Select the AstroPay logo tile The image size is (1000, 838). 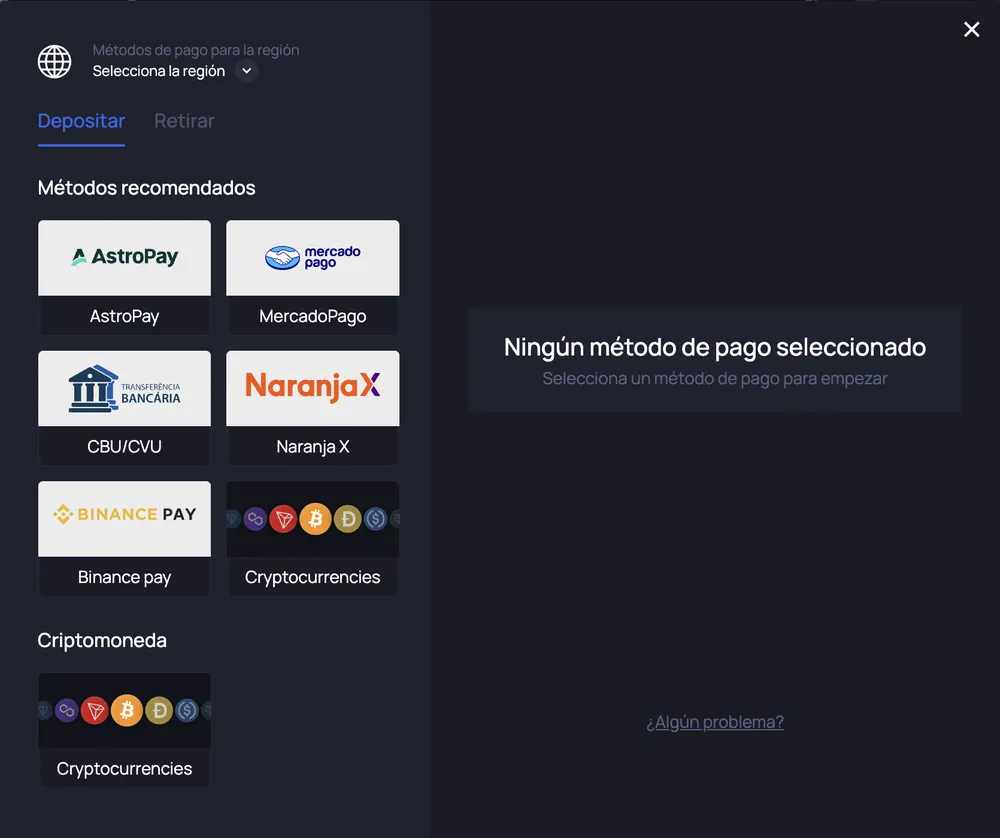(124, 258)
